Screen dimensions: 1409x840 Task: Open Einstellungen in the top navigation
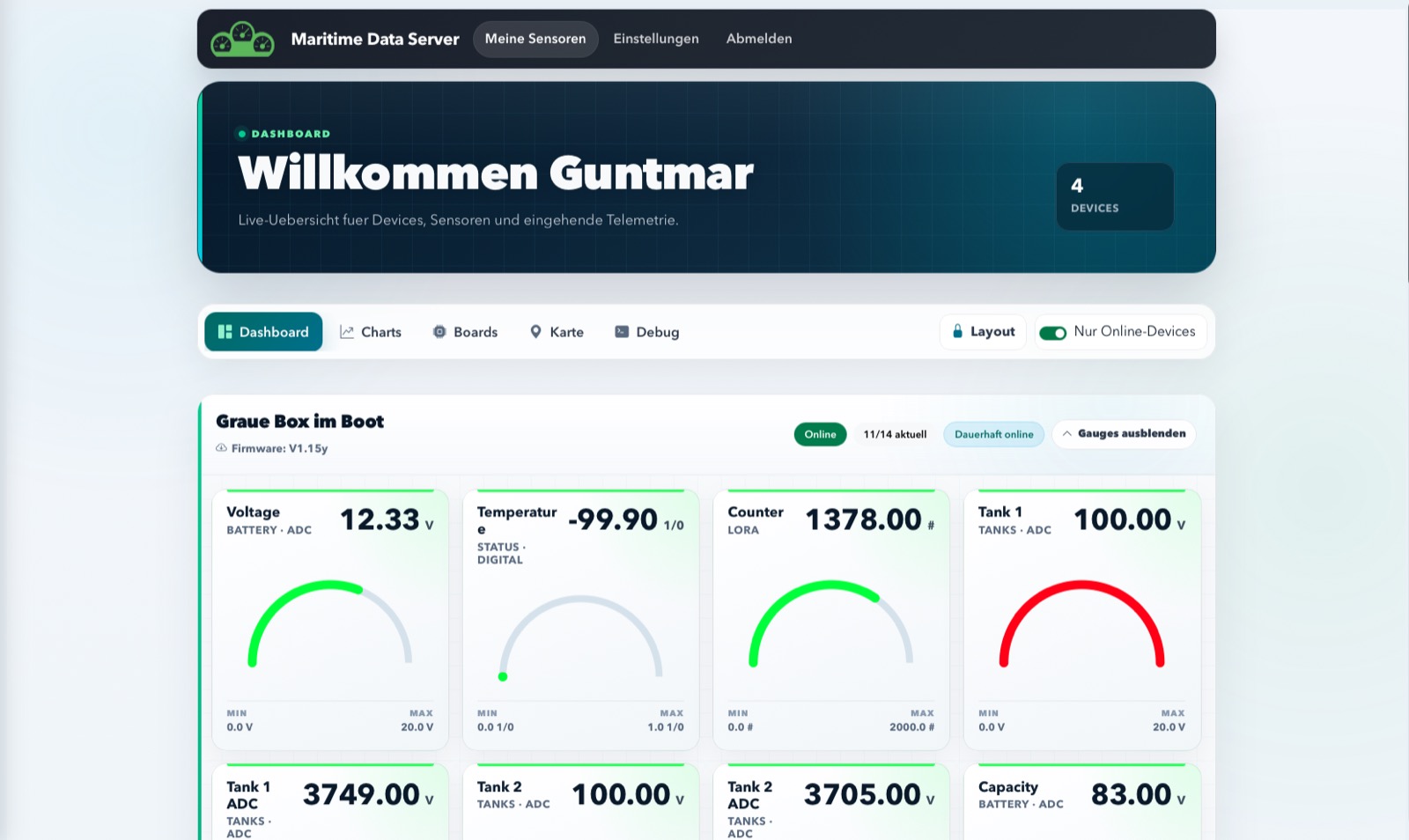click(656, 39)
